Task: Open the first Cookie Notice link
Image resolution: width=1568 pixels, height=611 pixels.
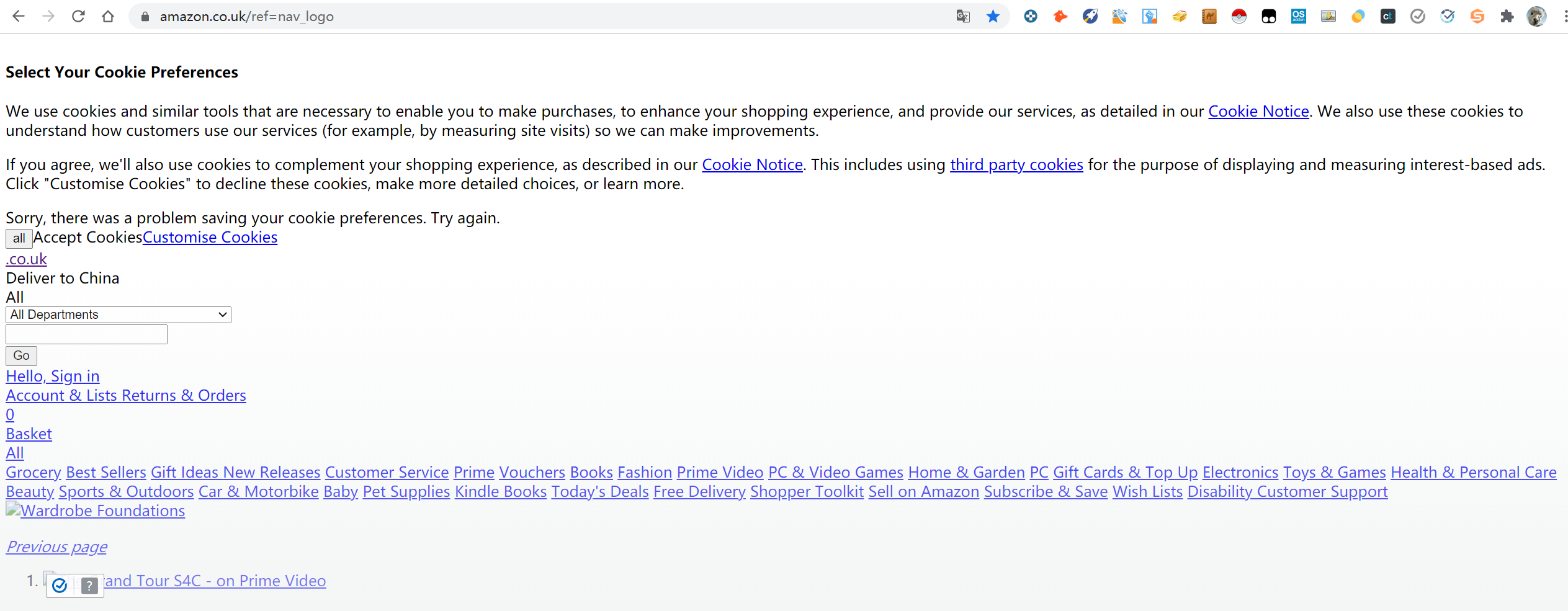Action: [1259, 112]
